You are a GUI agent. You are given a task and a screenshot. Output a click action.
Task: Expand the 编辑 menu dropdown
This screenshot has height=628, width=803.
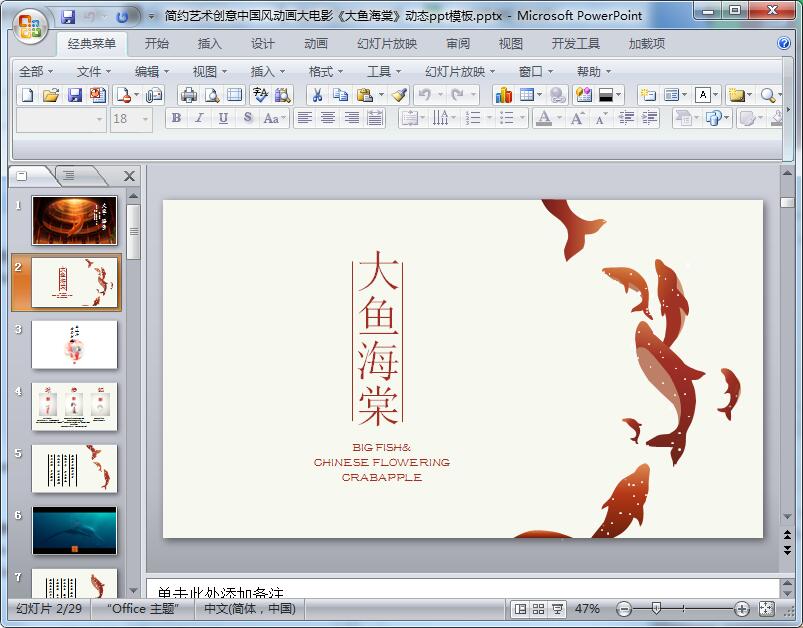(152, 72)
